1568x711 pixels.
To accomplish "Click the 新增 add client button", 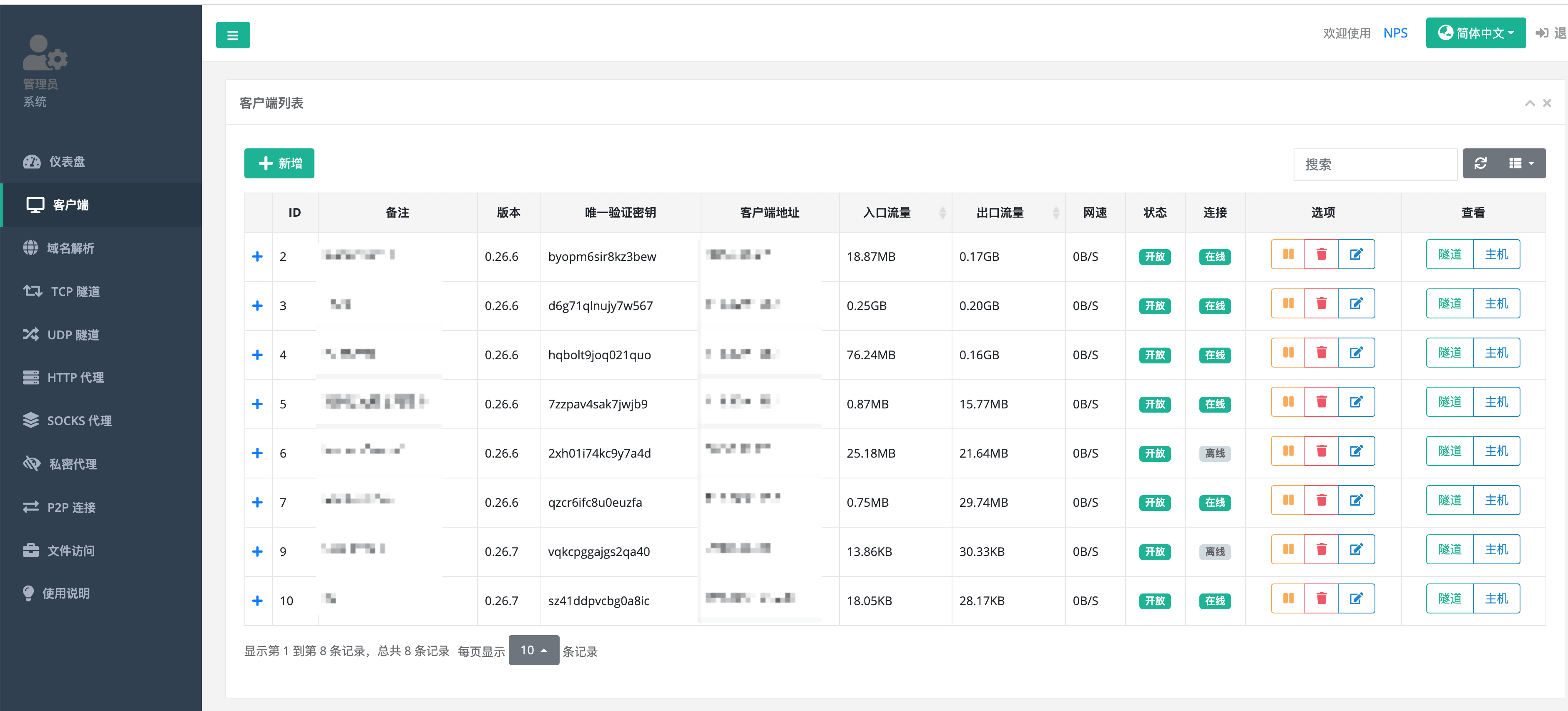I will point(279,164).
